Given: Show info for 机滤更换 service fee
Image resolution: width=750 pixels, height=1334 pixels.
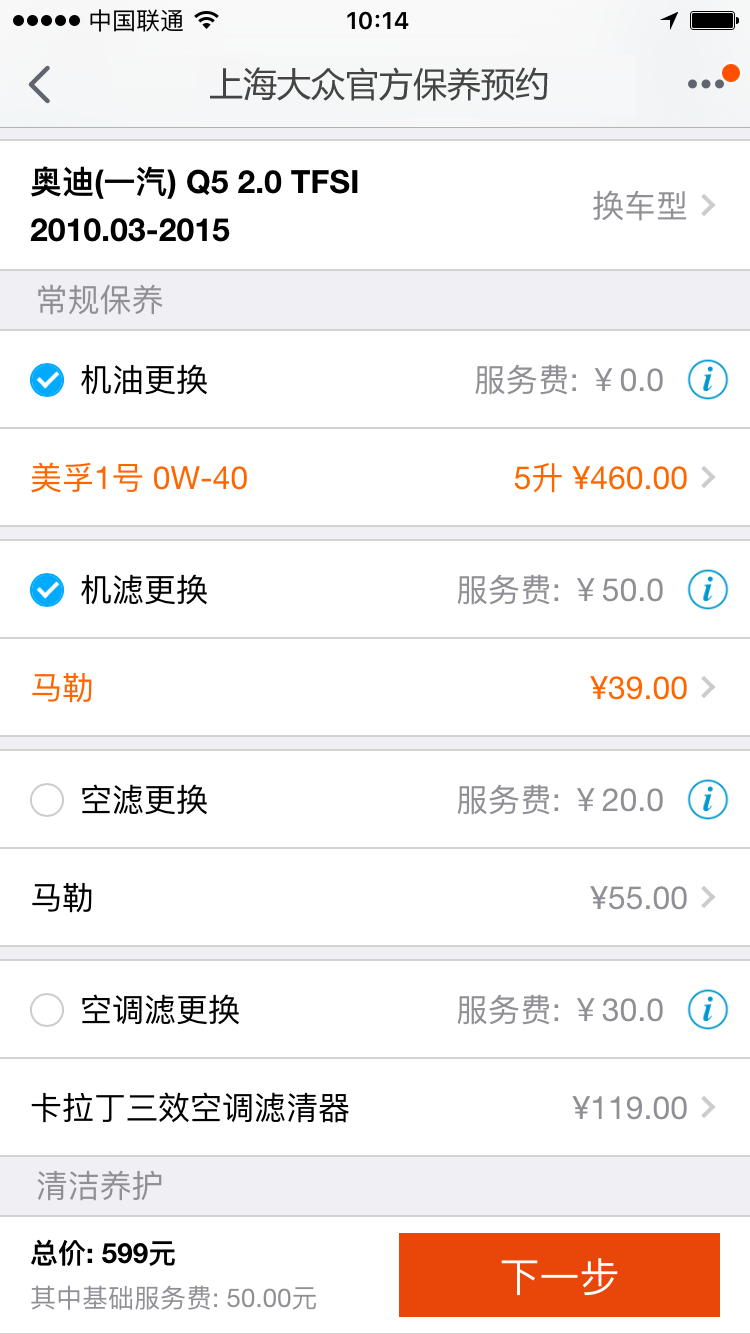Looking at the screenshot, I should tap(707, 590).
